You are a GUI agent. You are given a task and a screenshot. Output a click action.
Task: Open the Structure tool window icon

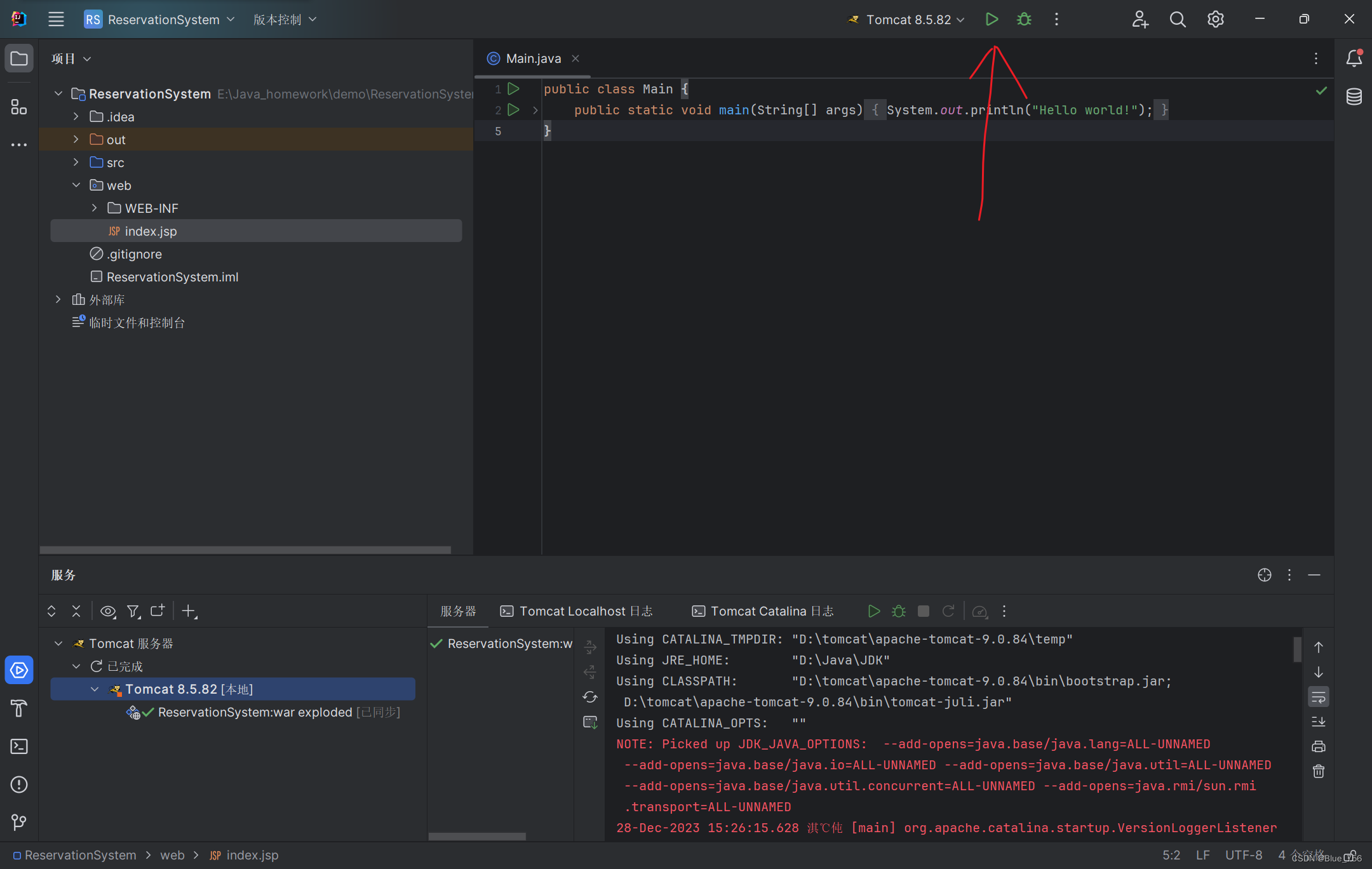point(19,107)
